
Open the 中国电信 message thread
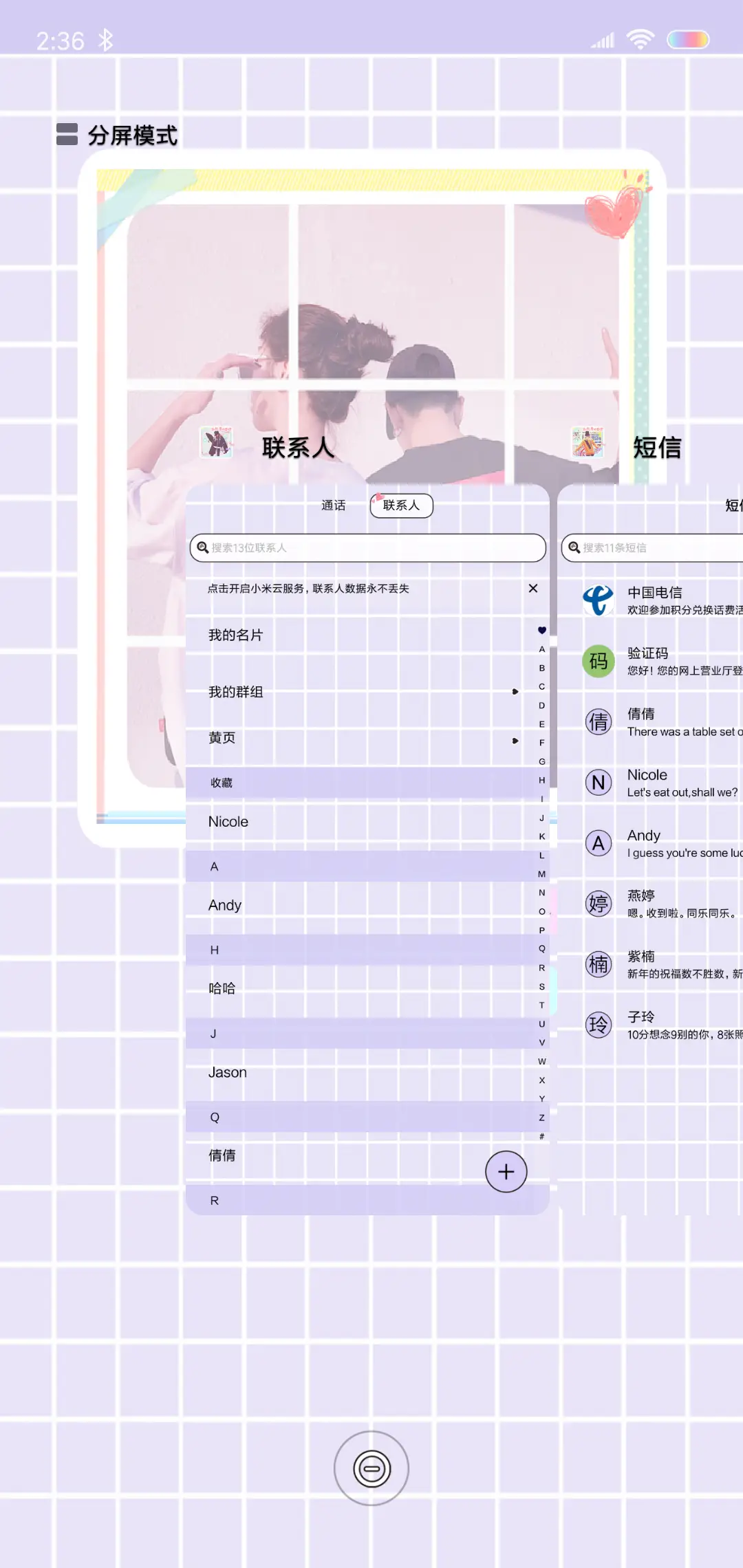point(651,600)
